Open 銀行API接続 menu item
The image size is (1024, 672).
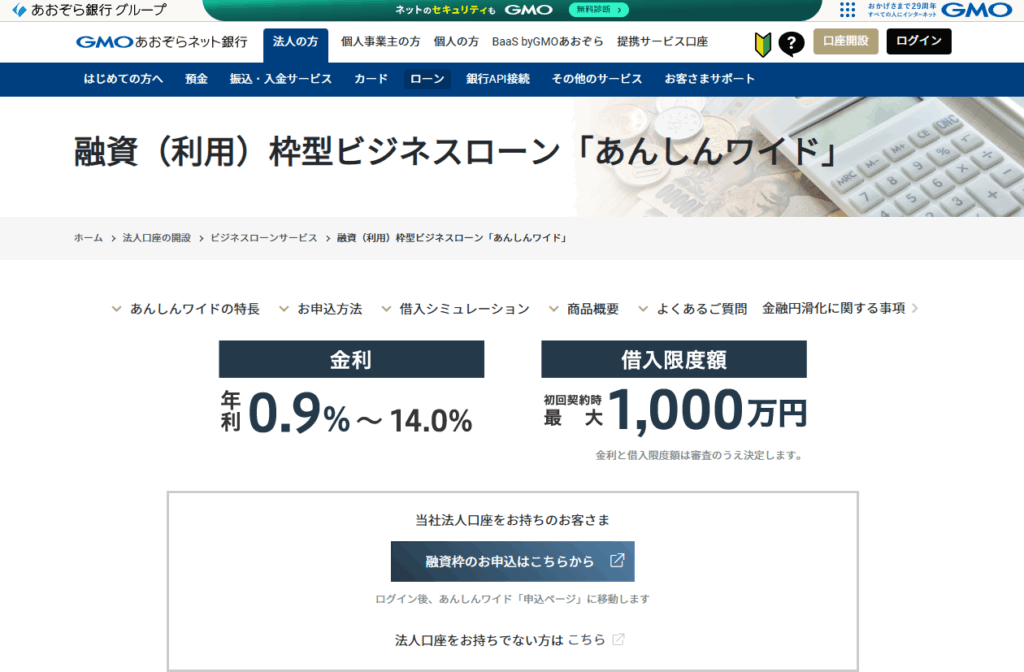click(x=498, y=79)
